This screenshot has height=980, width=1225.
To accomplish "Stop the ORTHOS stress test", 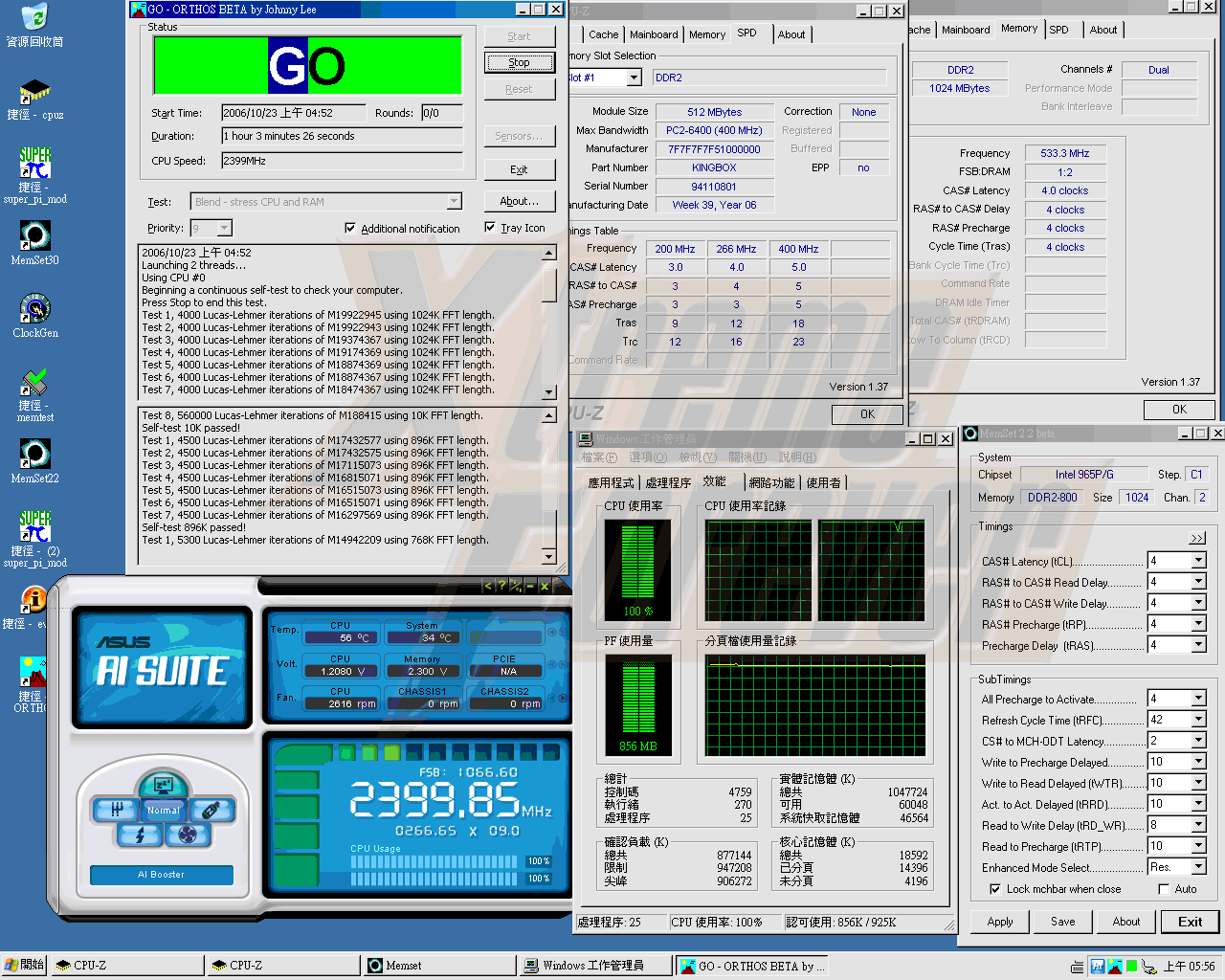I will tap(519, 63).
